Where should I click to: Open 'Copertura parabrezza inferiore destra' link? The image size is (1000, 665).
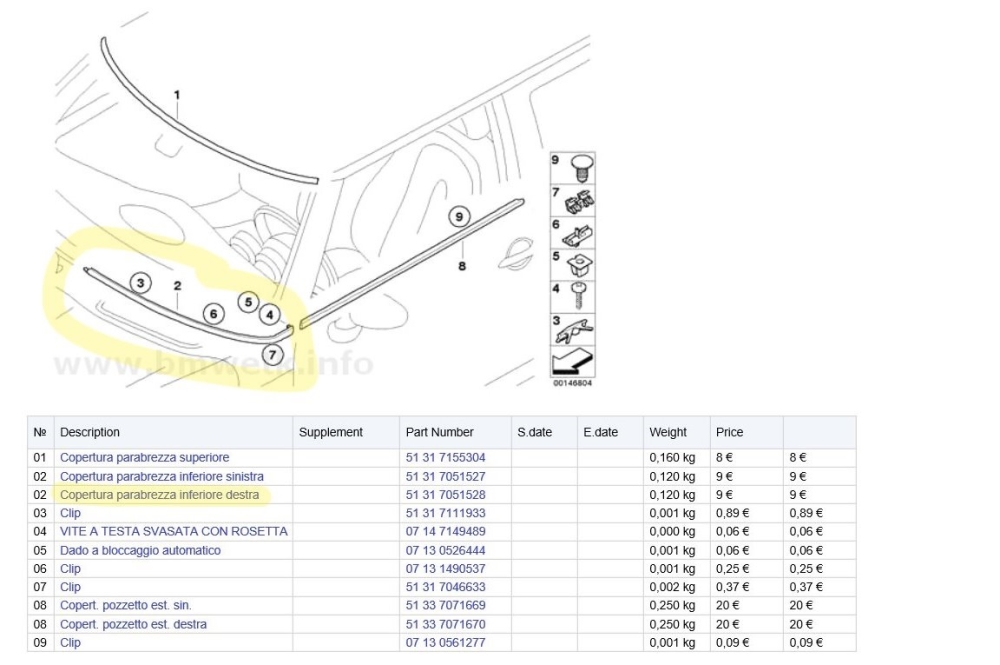159,495
